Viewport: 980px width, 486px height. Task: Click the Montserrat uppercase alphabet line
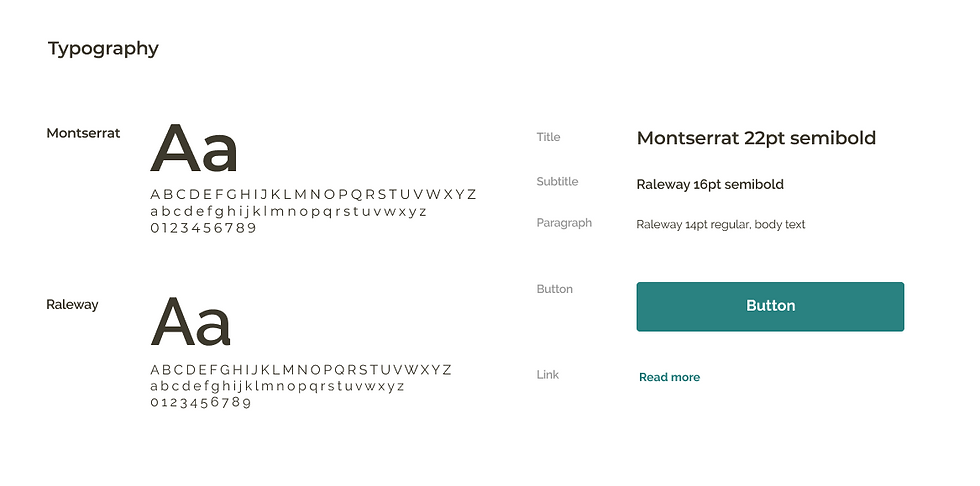[313, 194]
